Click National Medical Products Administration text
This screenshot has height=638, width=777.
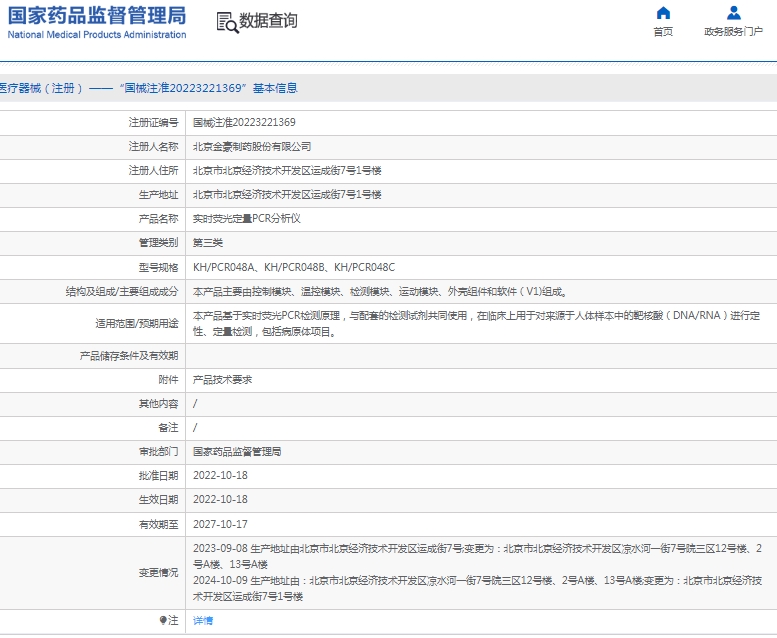97,35
